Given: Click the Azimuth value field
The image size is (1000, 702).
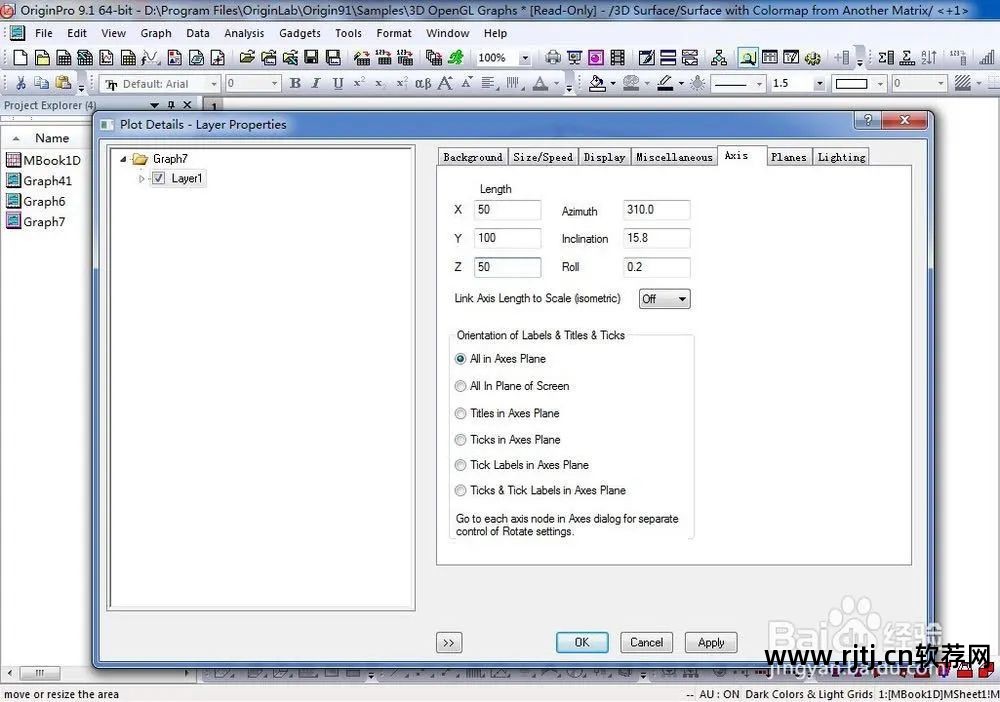Looking at the screenshot, I should click(656, 210).
